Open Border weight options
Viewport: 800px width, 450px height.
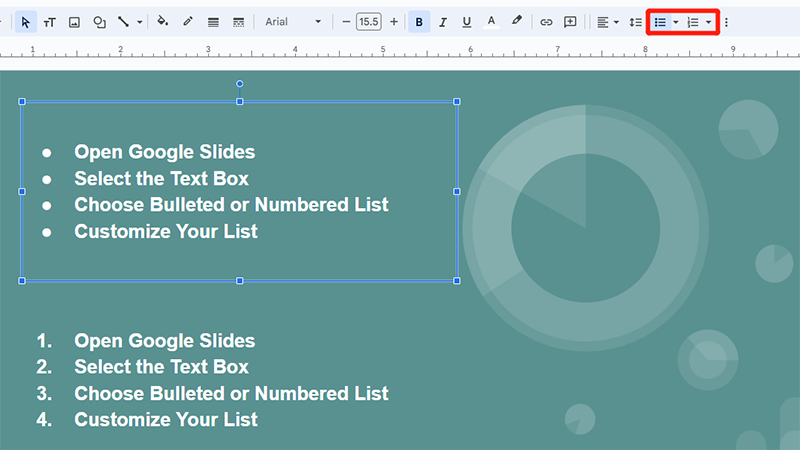point(213,22)
